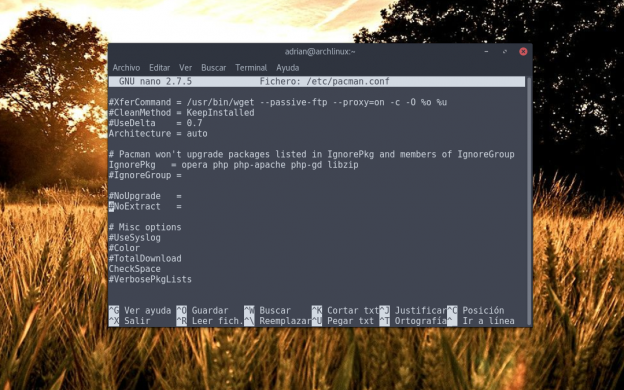Open the Ayuda menu

tap(287, 68)
